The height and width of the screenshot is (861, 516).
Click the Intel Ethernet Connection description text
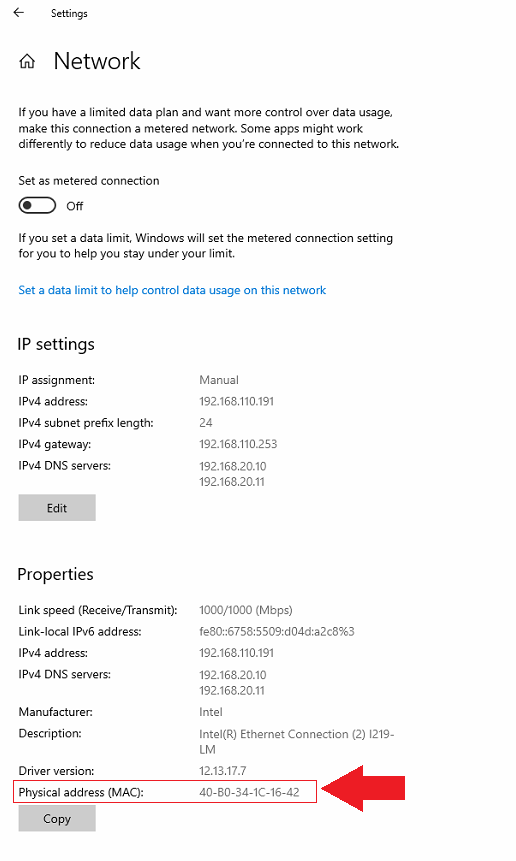point(296,742)
